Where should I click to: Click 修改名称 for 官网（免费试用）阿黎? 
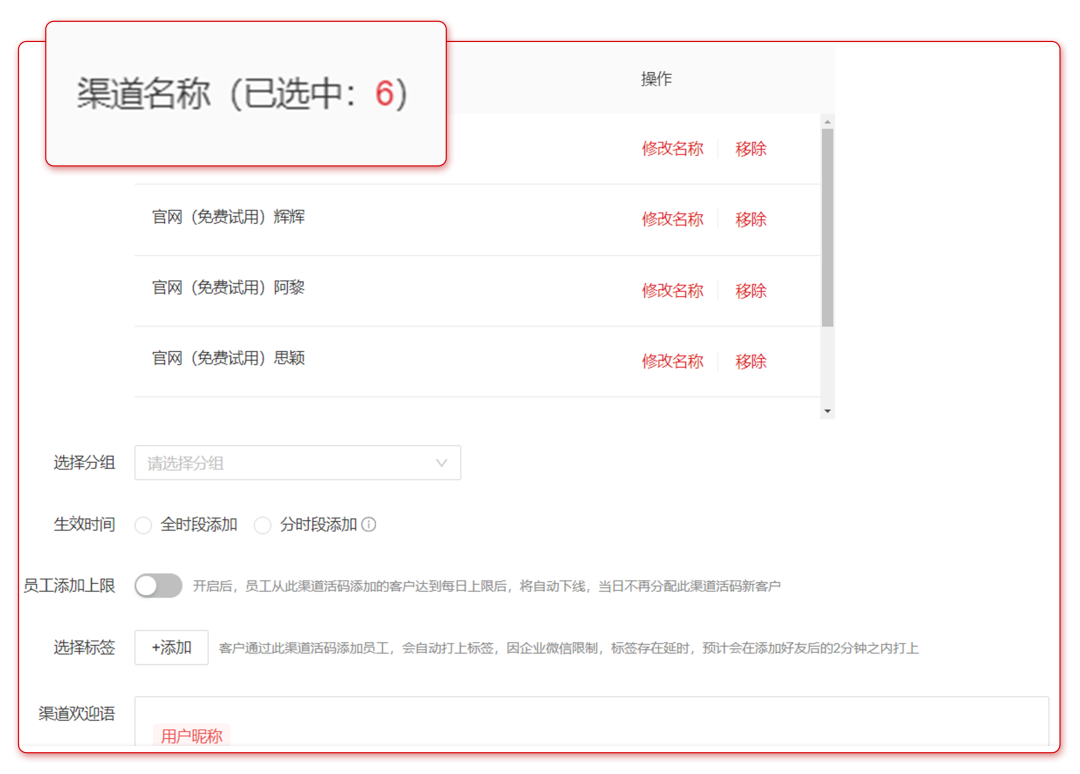tap(672, 290)
